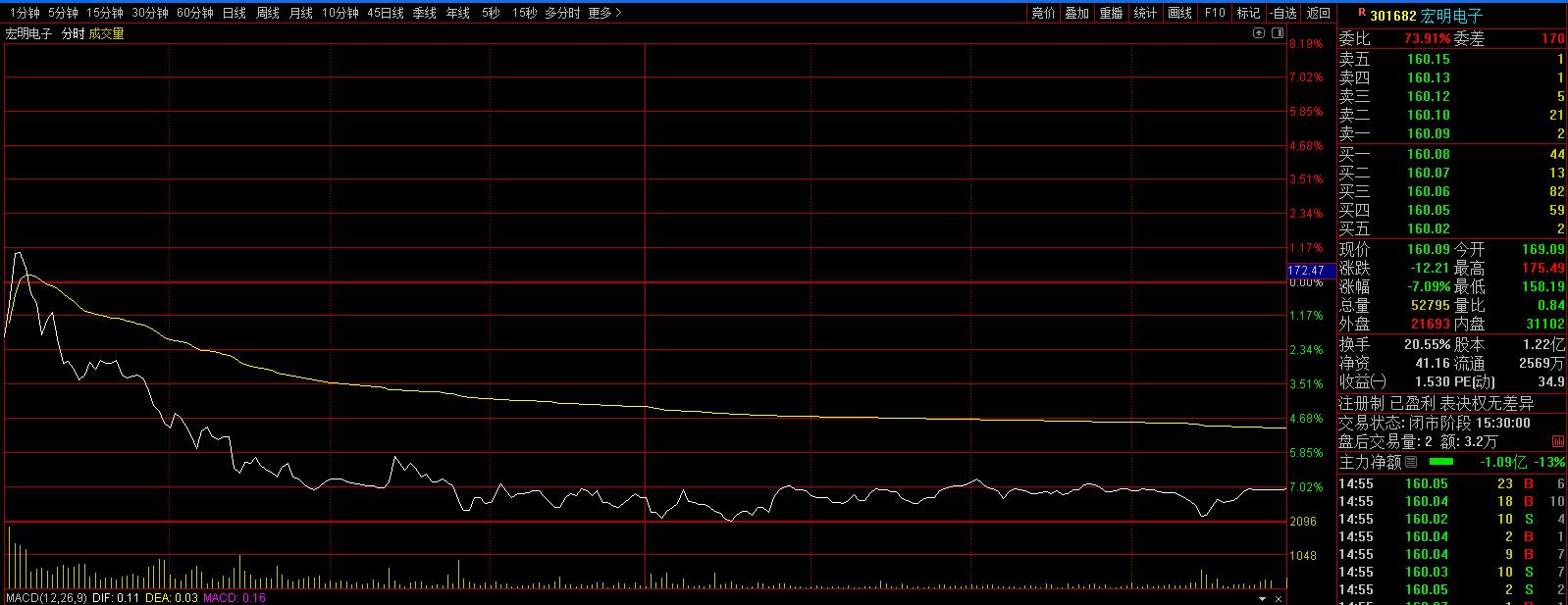Click the 重播 replay button
Viewport: 1568px width, 605px height.
pos(1111,13)
